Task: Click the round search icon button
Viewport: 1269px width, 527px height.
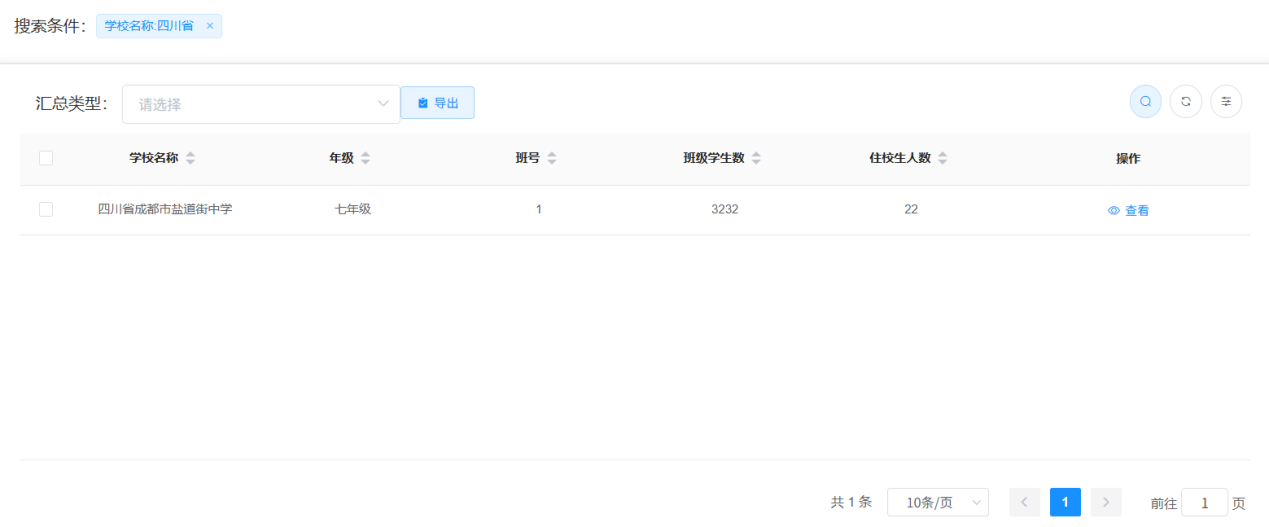Action: pos(1145,102)
